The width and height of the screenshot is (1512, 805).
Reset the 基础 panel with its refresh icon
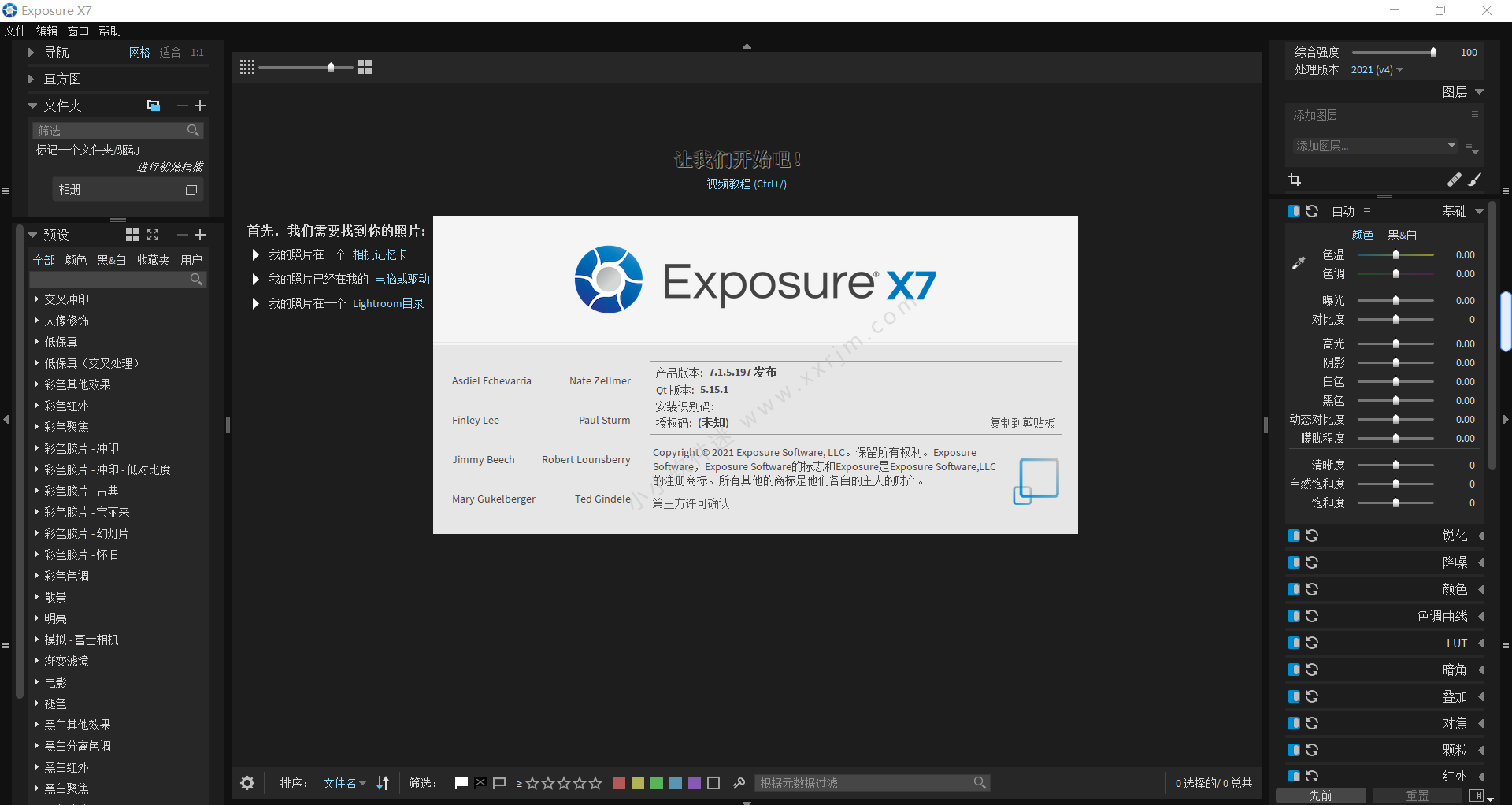point(1312,211)
